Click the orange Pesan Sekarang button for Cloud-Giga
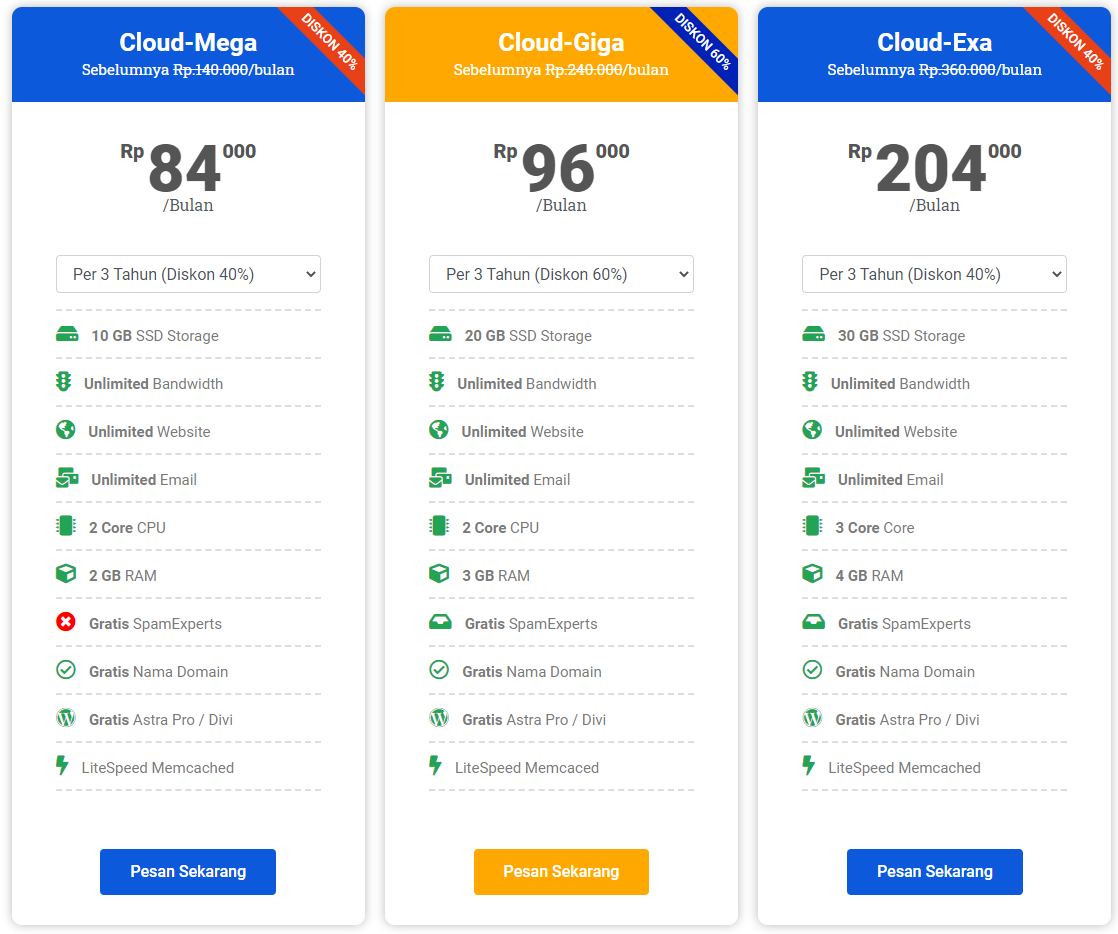 point(561,872)
